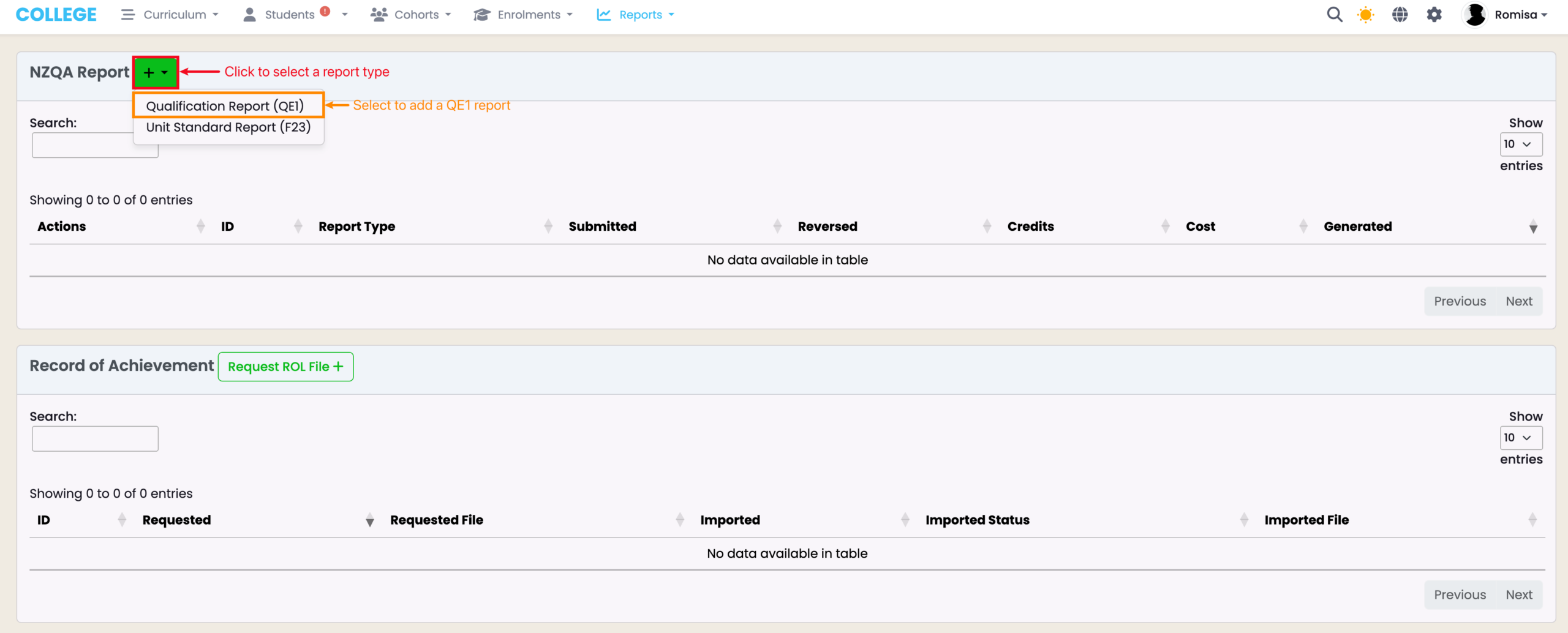Toggle the sun light-mode icon
Screen dimensions: 1568x633
coord(1365,15)
